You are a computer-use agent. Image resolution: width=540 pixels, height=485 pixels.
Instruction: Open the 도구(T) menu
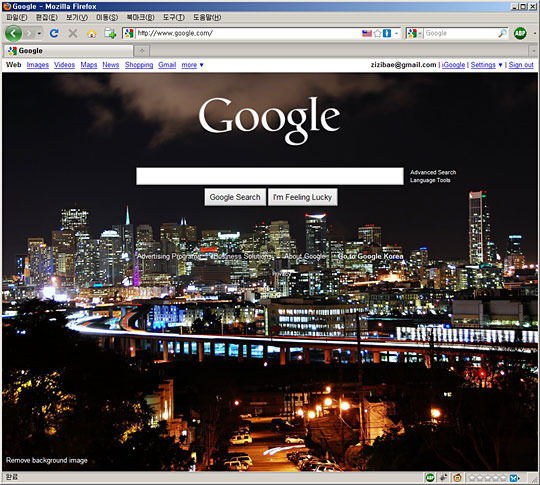pos(174,17)
